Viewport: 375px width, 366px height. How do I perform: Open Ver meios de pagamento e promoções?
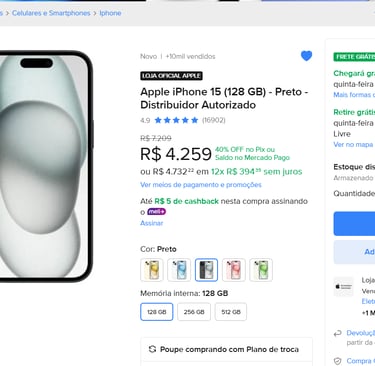201,185
